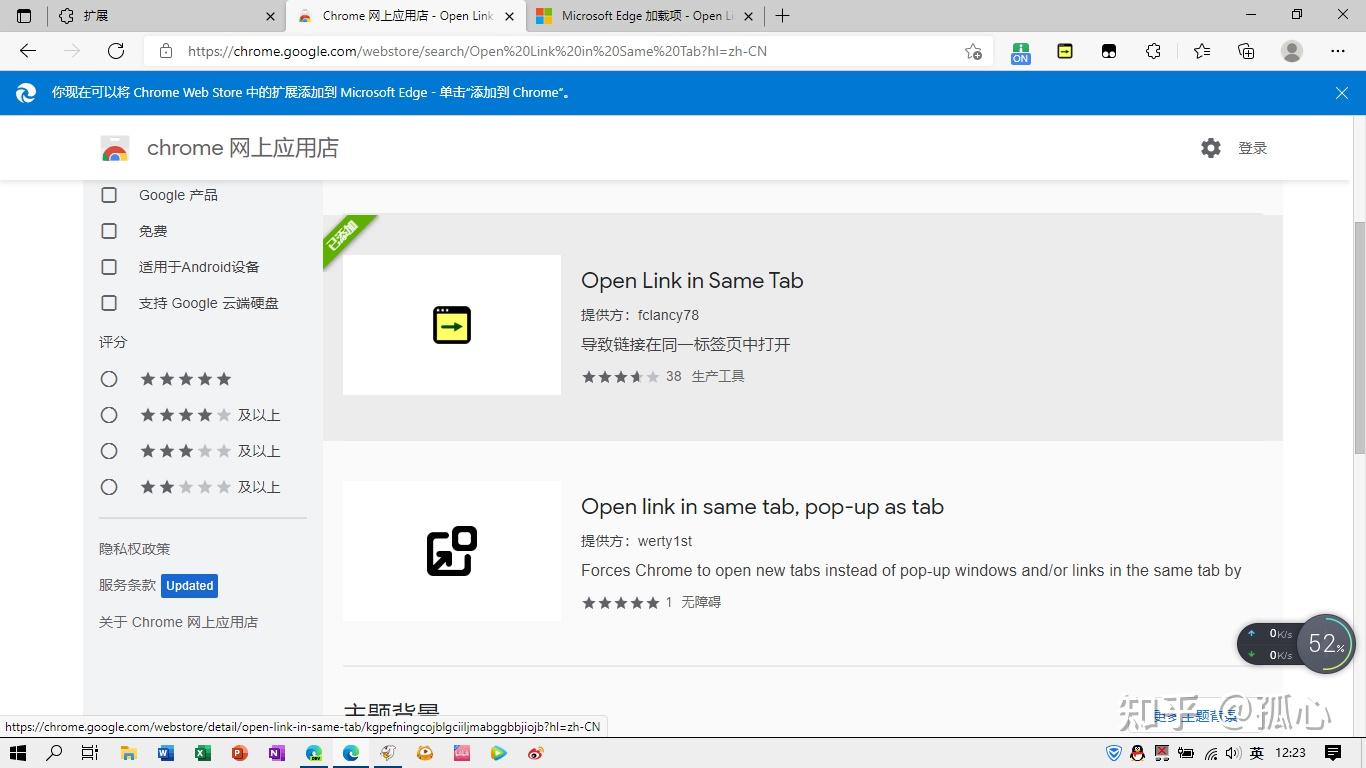Click the blue Updated badge
1366x768 pixels.
point(190,586)
